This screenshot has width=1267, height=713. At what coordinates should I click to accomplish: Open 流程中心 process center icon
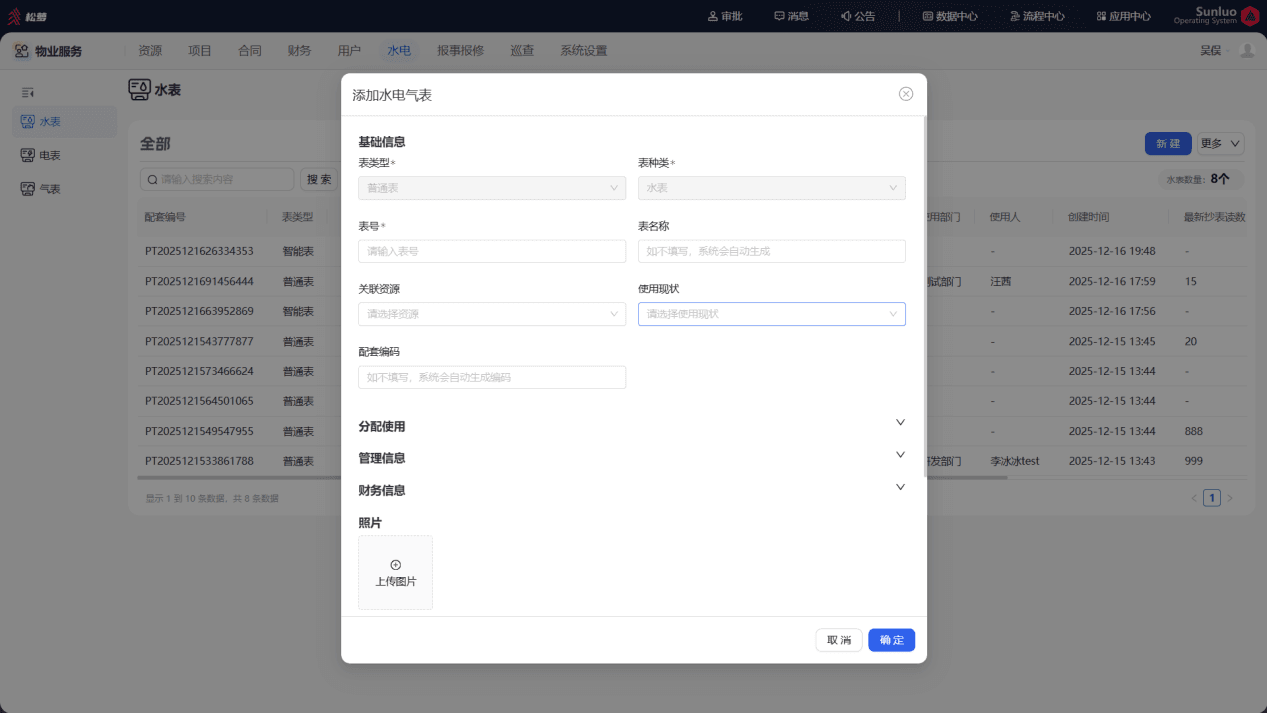click(x=1015, y=16)
